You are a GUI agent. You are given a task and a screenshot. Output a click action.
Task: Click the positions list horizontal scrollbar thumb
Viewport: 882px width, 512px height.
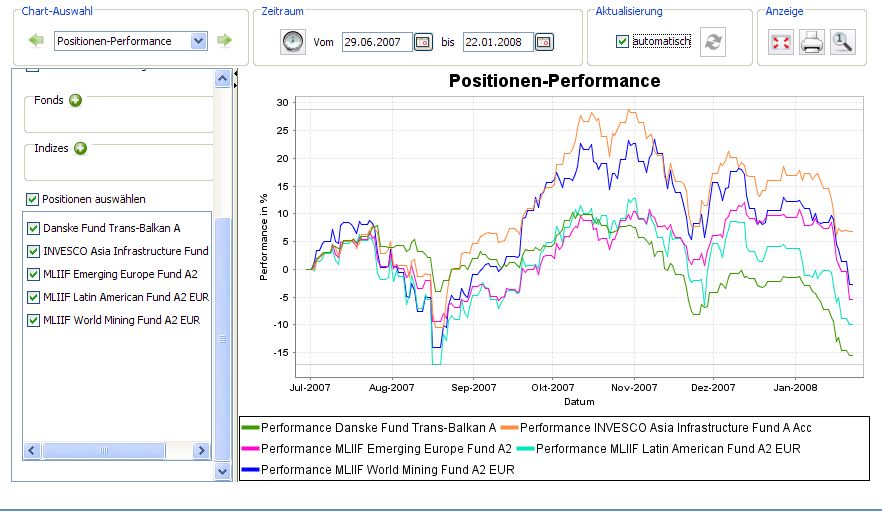click(104, 451)
